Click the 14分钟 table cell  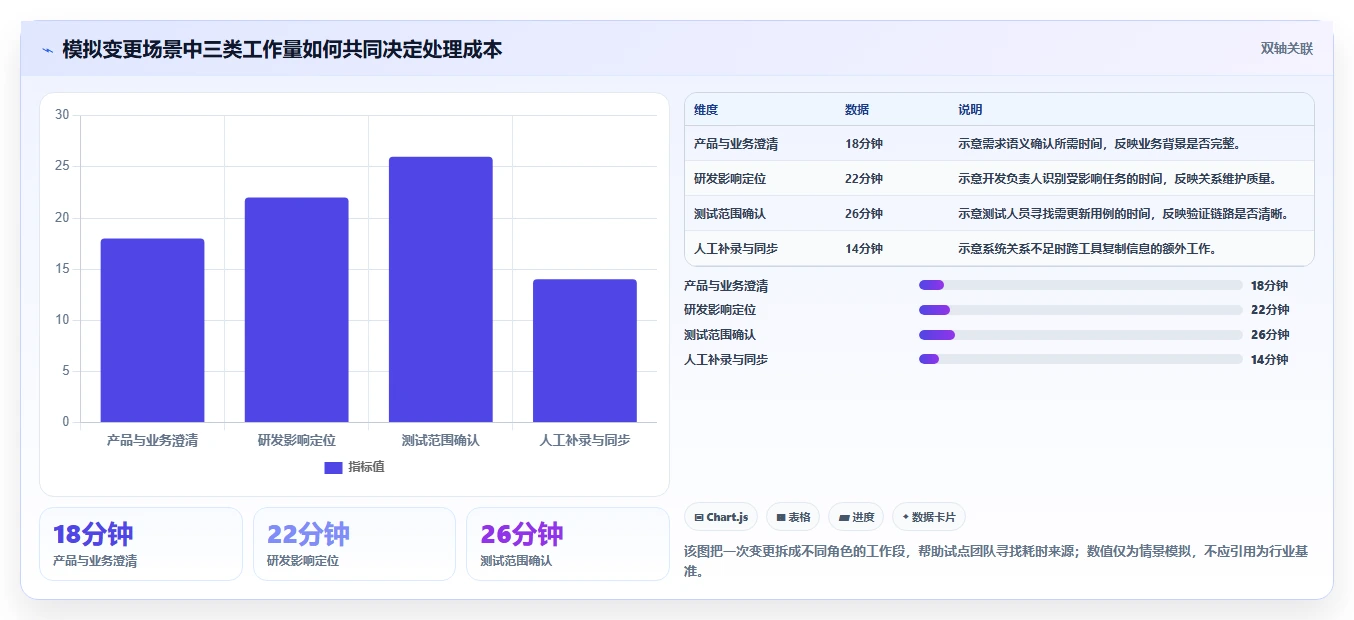(864, 249)
